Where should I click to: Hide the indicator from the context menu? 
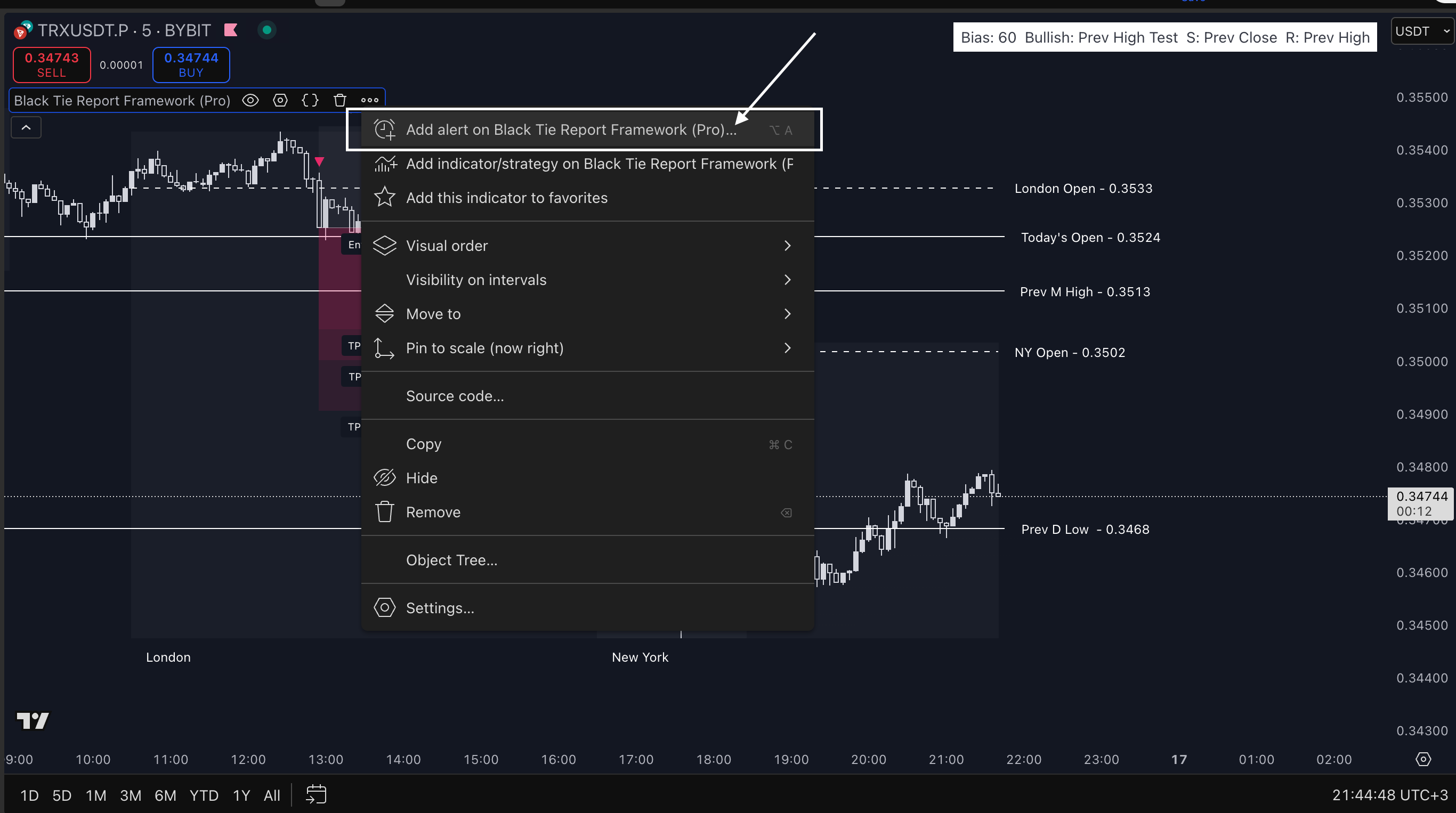[x=422, y=478]
